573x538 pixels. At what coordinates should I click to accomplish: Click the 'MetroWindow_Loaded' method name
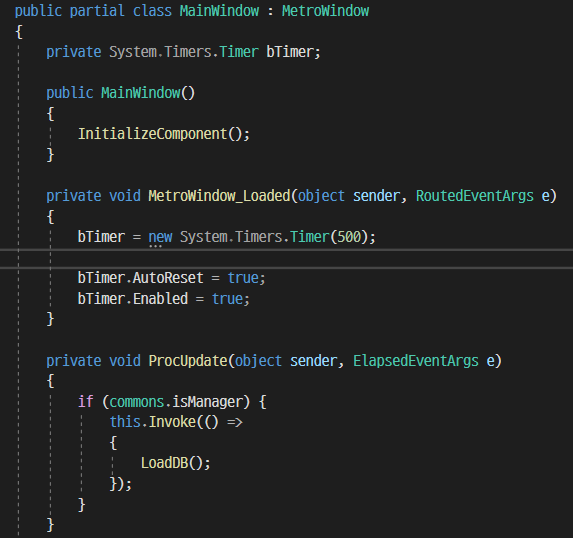(x=219, y=196)
